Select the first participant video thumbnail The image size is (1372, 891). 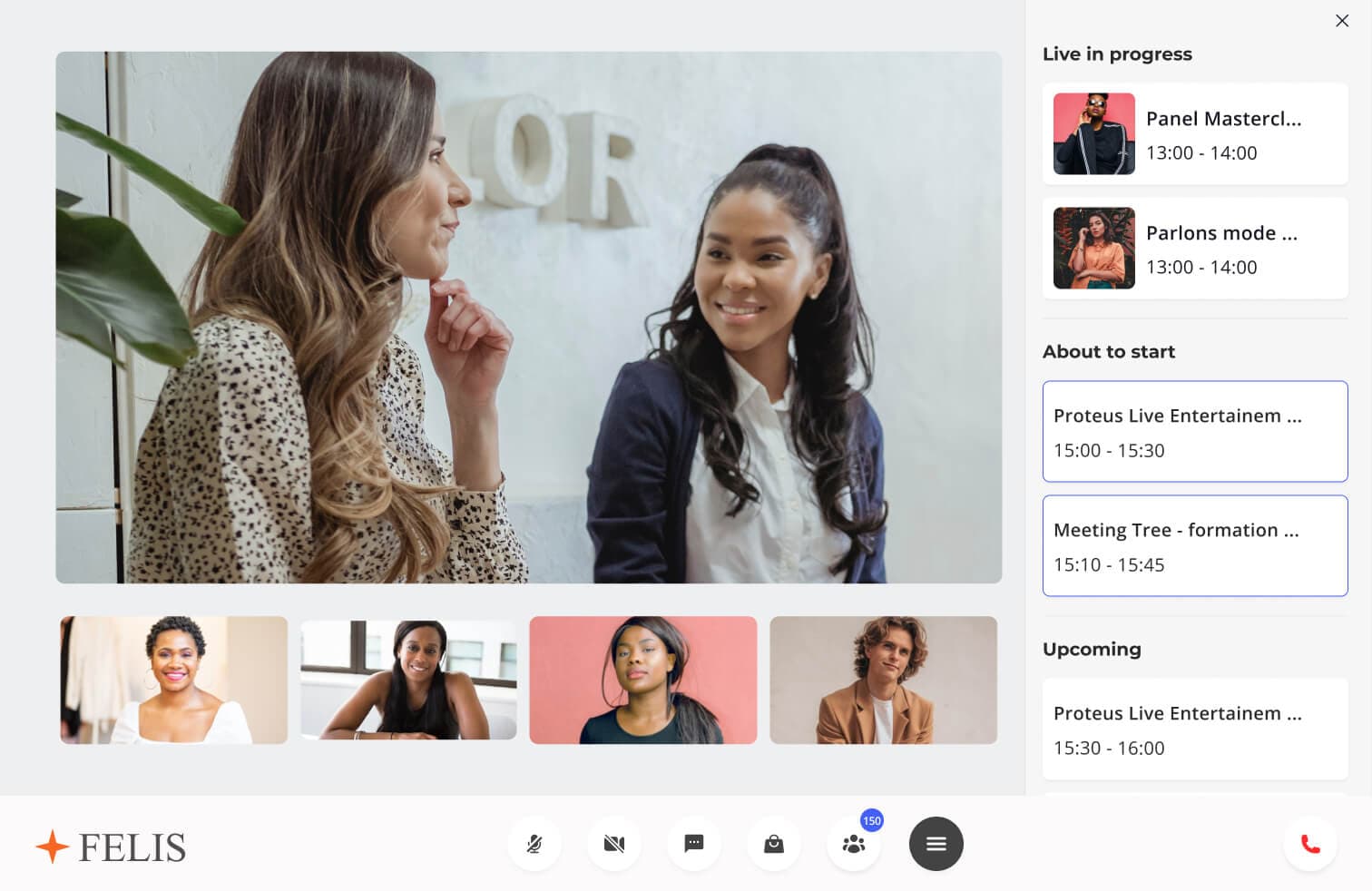point(174,680)
